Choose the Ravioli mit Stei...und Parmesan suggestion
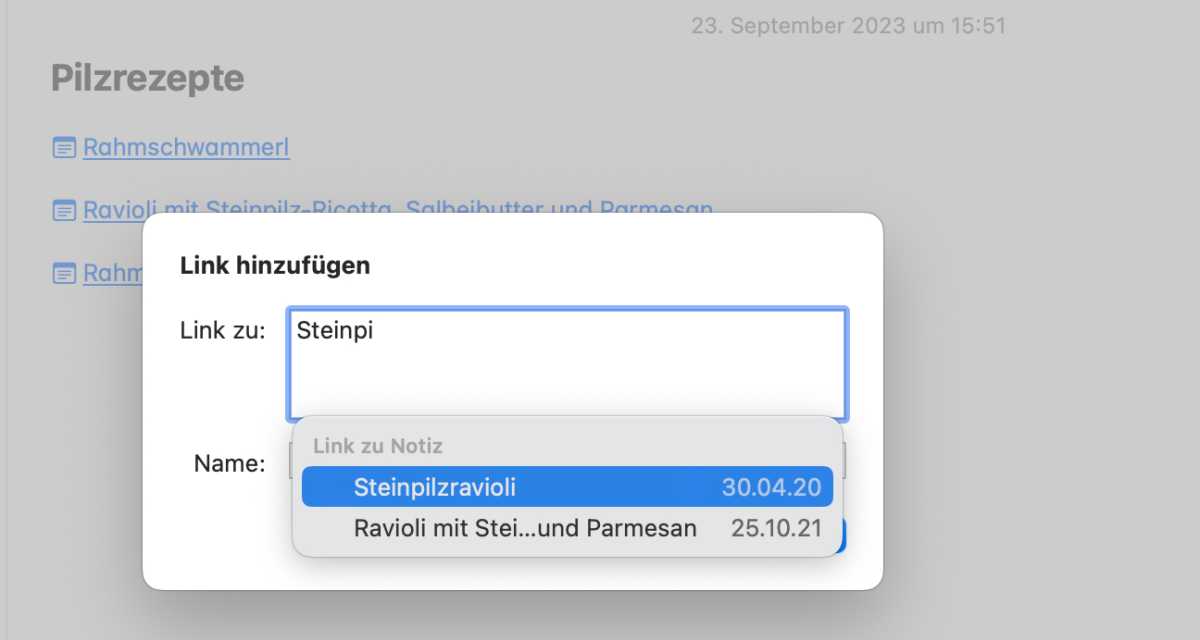 coord(525,528)
